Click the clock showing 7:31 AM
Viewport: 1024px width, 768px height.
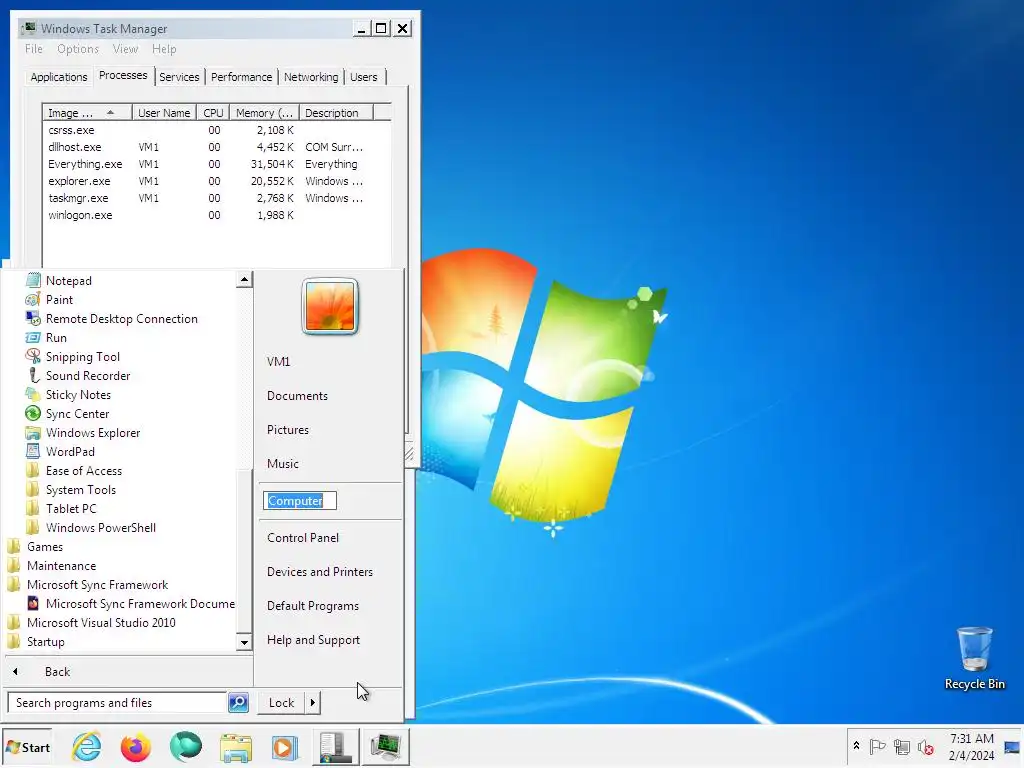[971, 739]
